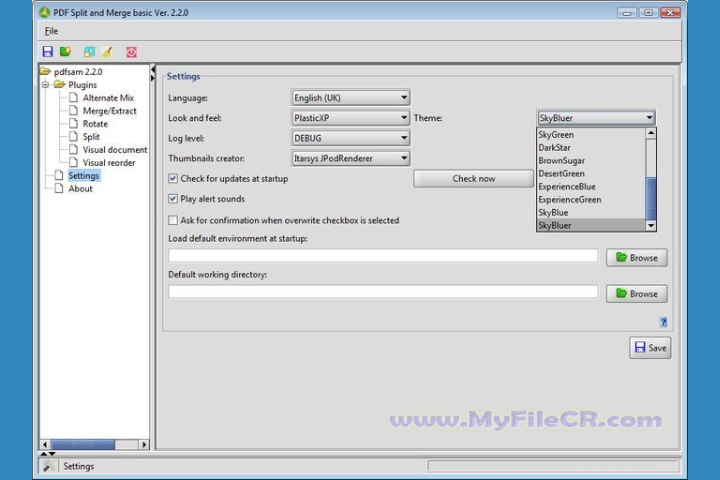
Task: Click the page icon beside About
Action: (59, 188)
